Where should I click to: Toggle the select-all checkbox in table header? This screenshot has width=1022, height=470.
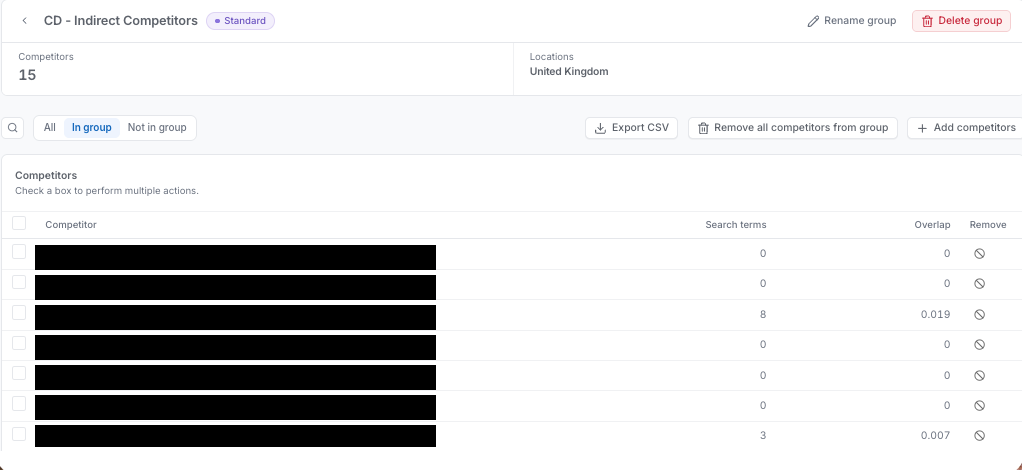[x=19, y=224]
